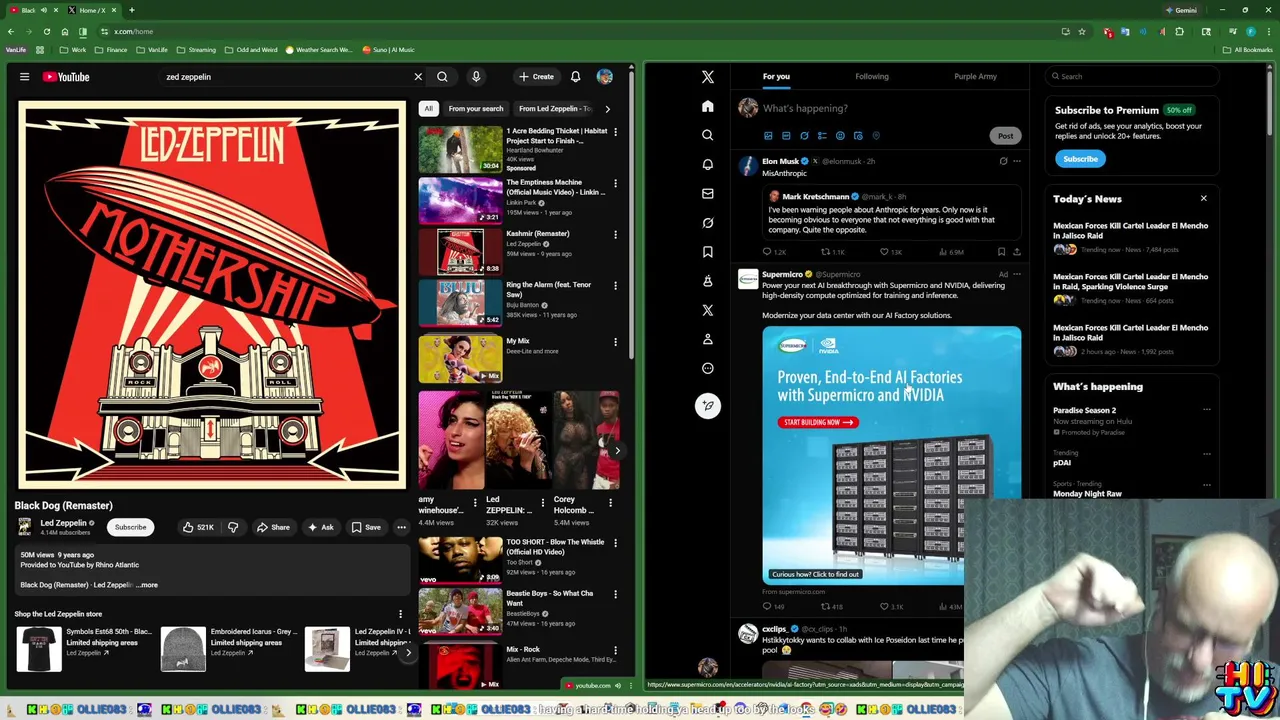
Task: Reload the browser page
Action: 46,31
